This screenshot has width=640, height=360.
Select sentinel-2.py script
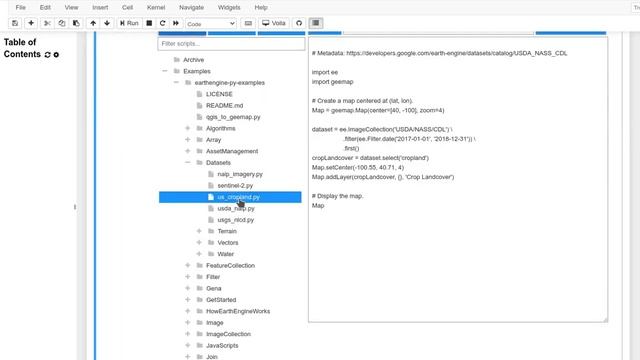(x=235, y=185)
